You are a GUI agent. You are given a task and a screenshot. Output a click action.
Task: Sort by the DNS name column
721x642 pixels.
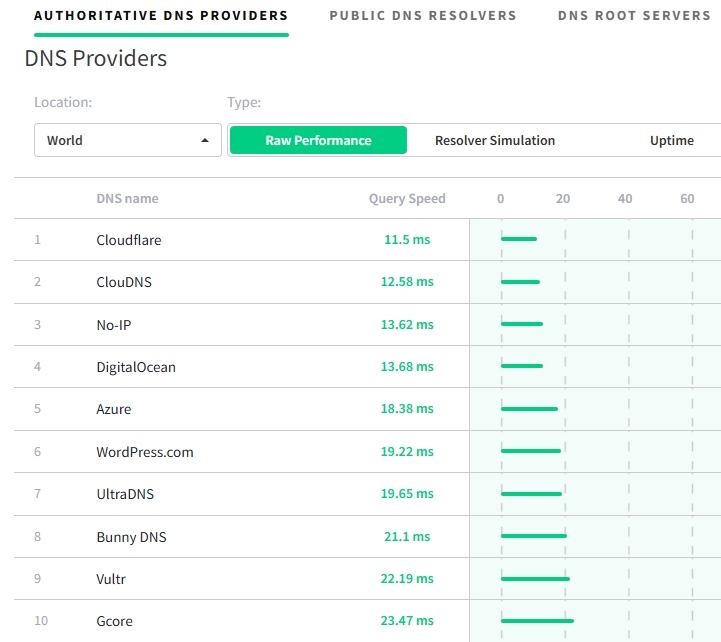pyautogui.click(x=127, y=198)
